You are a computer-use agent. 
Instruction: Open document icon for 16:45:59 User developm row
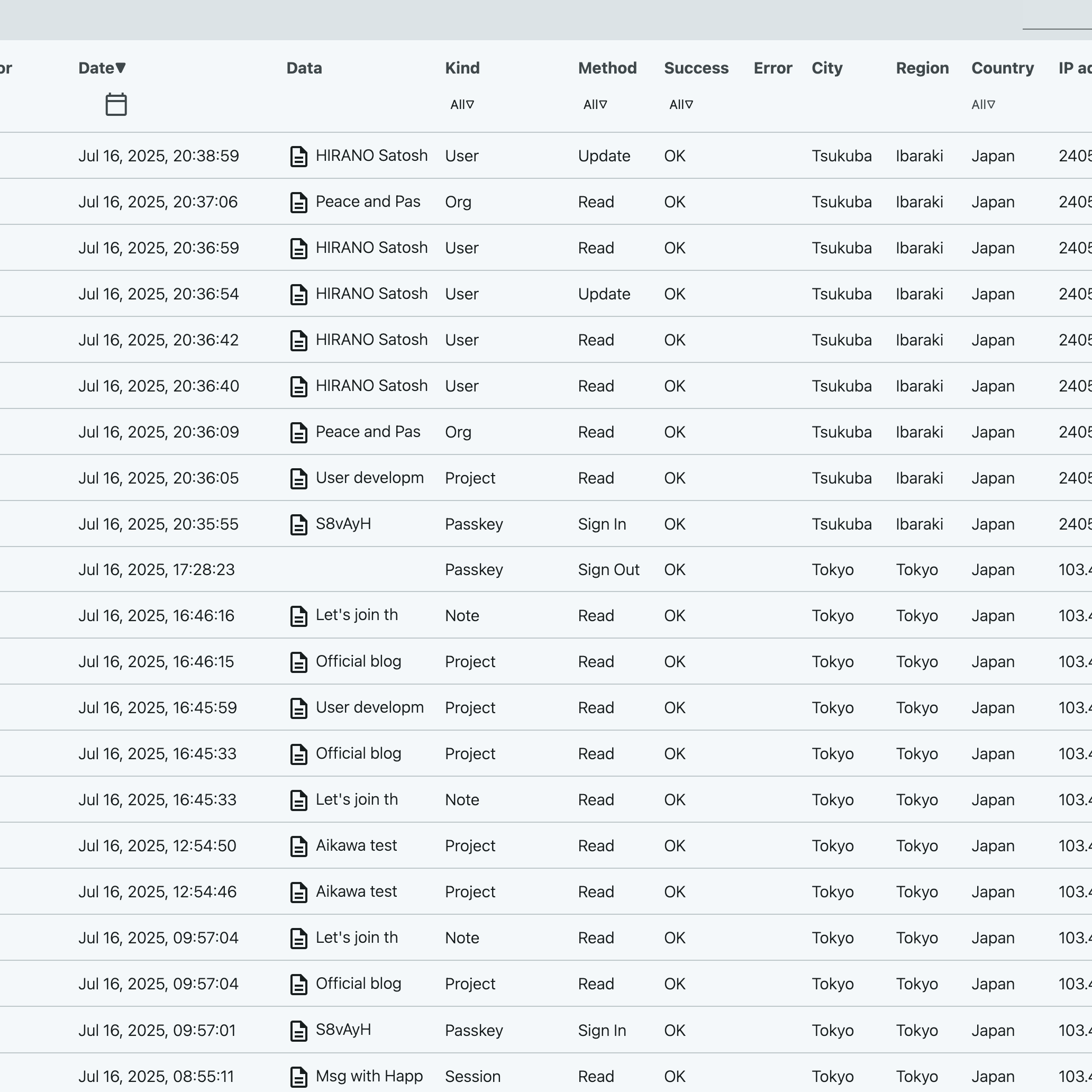click(x=298, y=708)
